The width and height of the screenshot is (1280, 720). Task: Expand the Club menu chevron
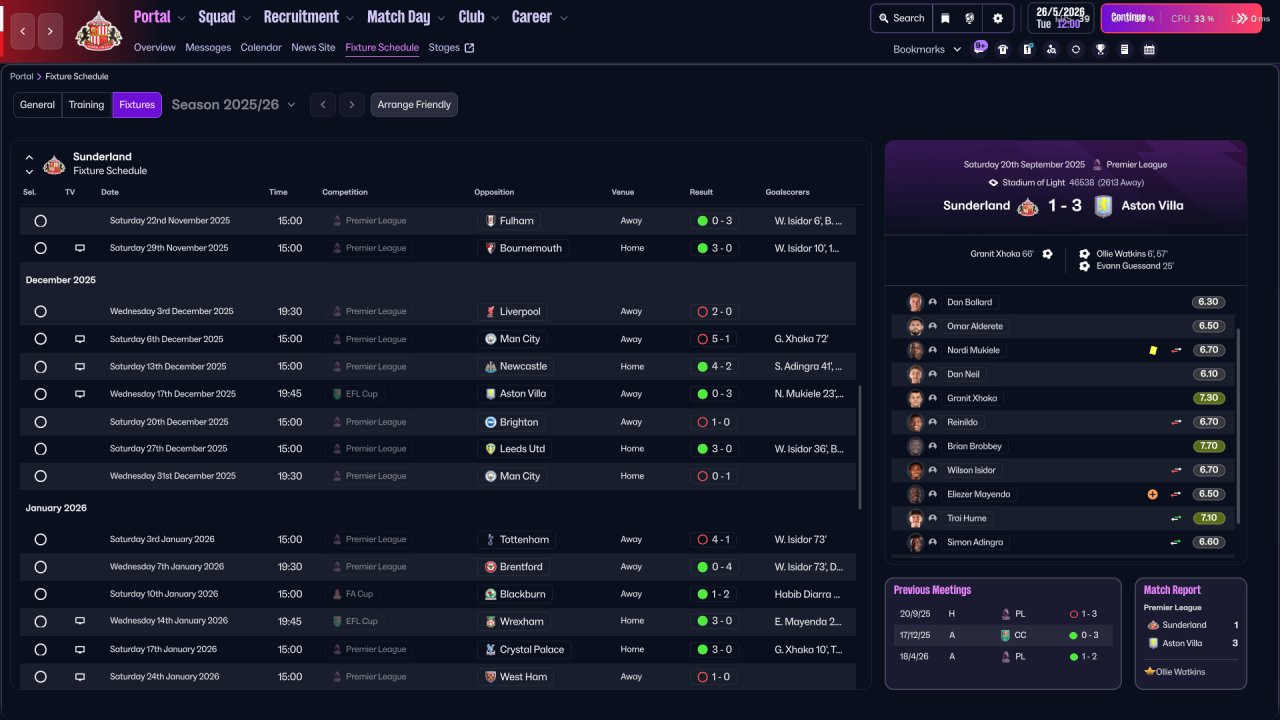click(495, 18)
